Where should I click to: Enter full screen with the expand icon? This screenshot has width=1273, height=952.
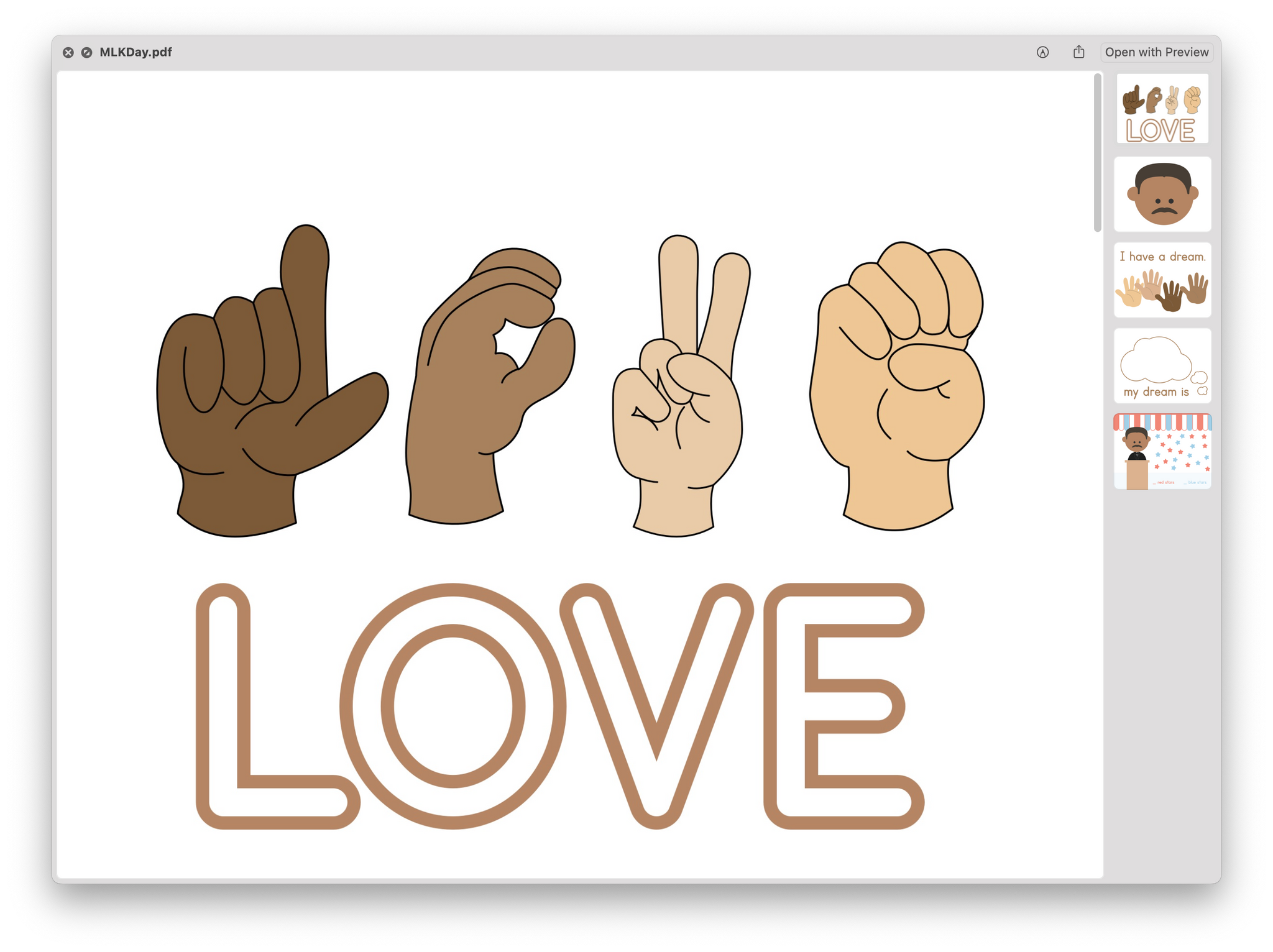(x=87, y=53)
